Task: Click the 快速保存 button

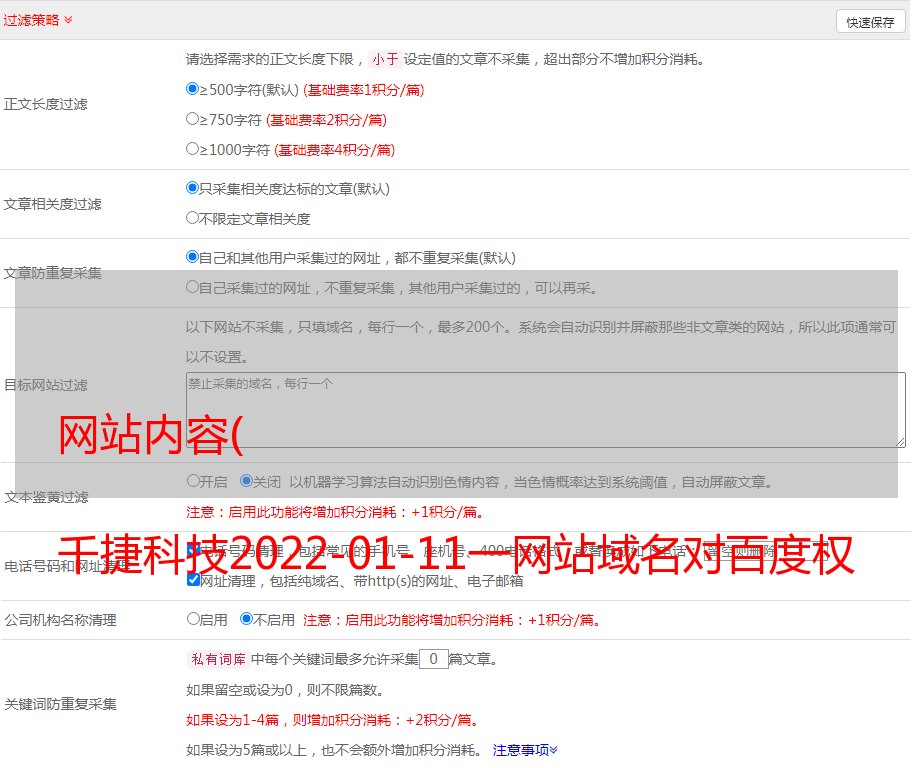Action: [x=869, y=22]
